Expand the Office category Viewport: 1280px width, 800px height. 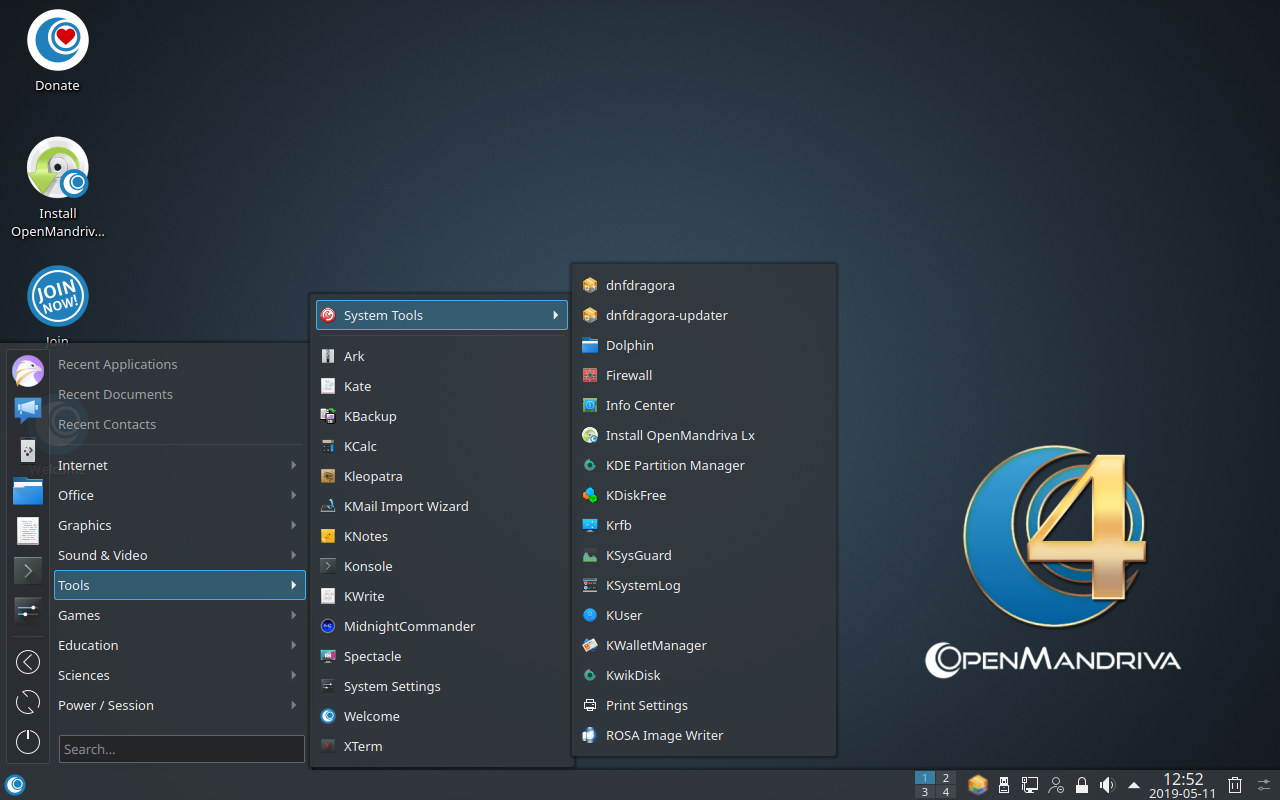(179, 495)
